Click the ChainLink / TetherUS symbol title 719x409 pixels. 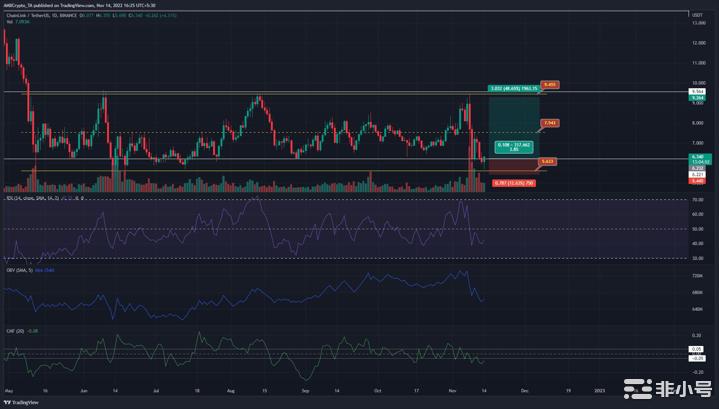[x=27, y=16]
